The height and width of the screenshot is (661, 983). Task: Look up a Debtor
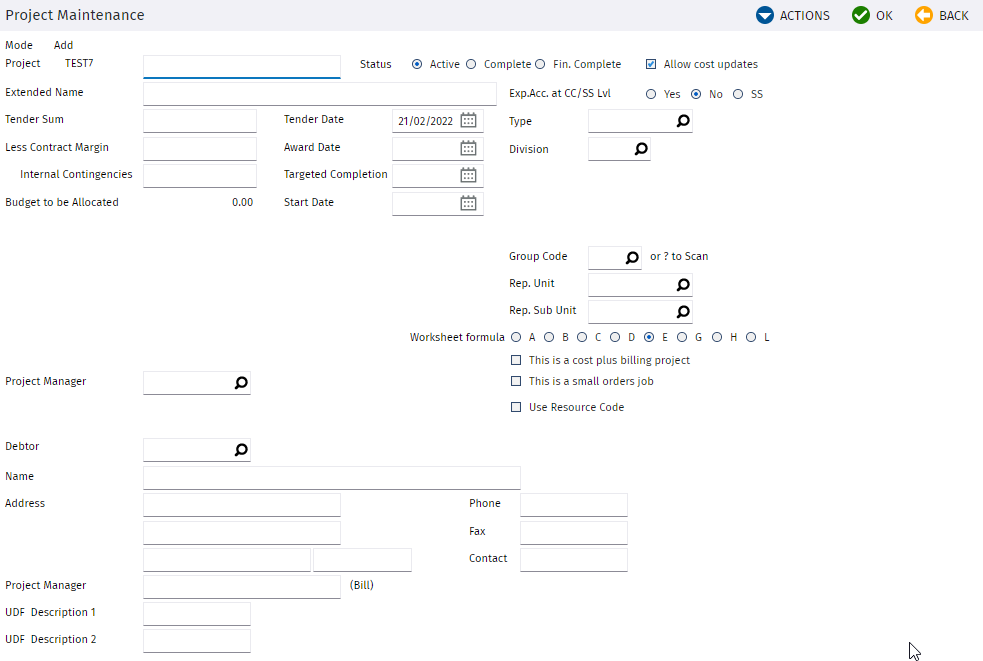pos(241,449)
